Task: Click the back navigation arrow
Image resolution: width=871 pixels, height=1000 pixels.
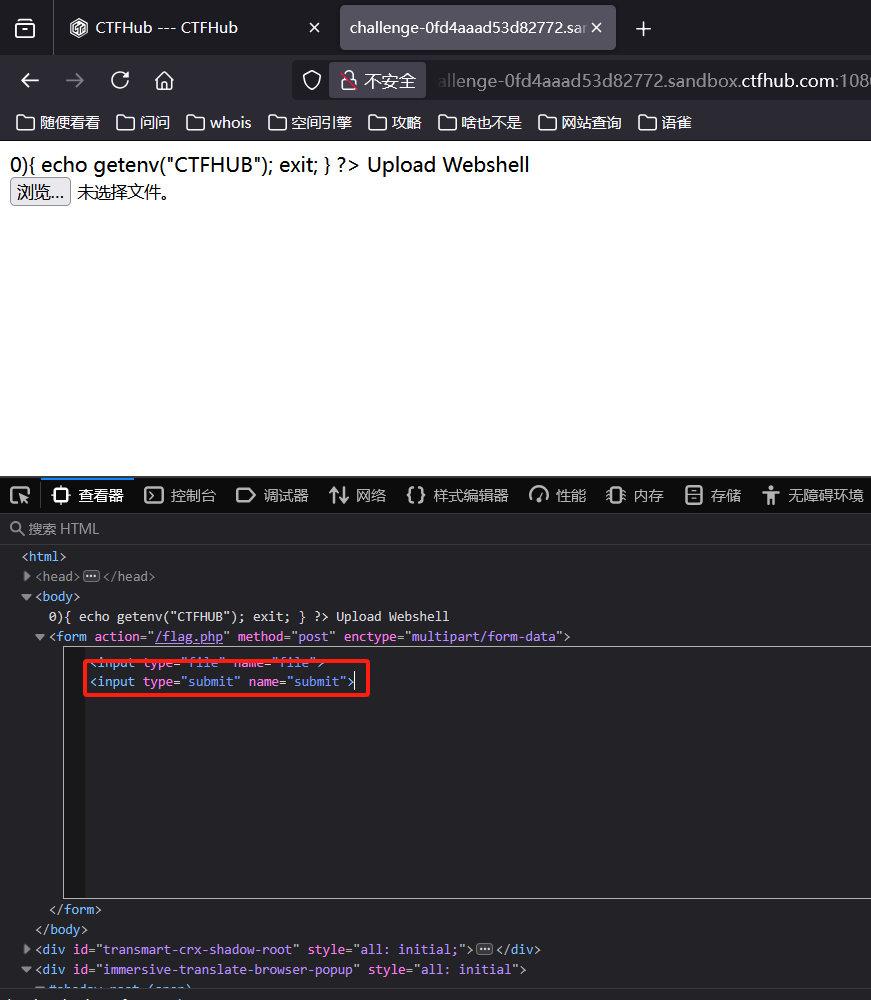Action: click(29, 80)
